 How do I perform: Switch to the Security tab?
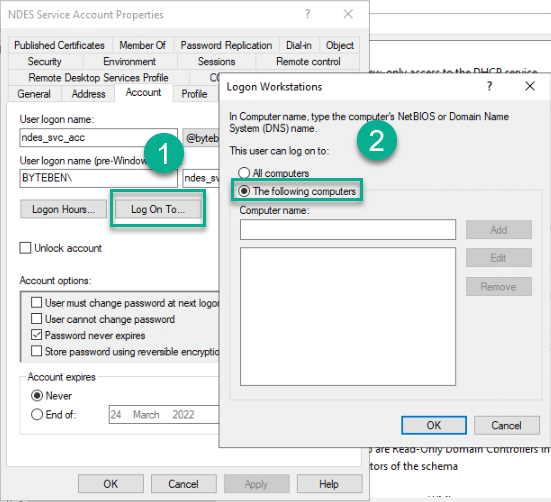(45, 61)
